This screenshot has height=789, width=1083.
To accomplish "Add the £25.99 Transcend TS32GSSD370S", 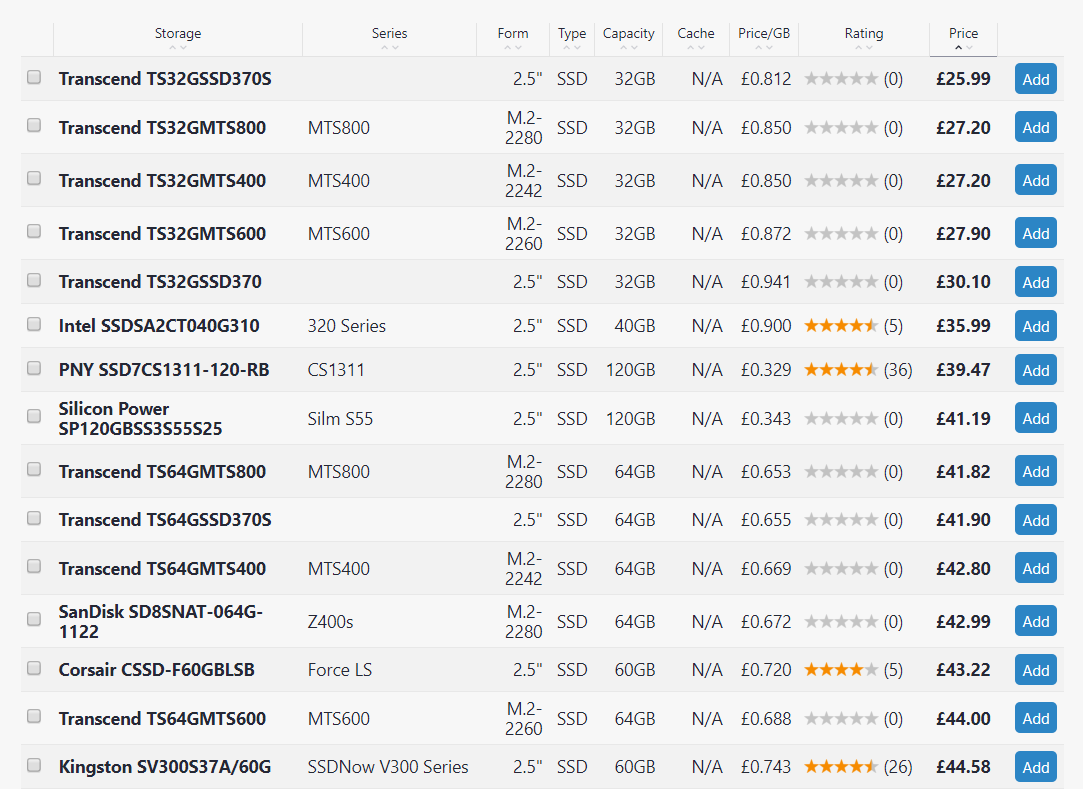I will (x=1035, y=79).
